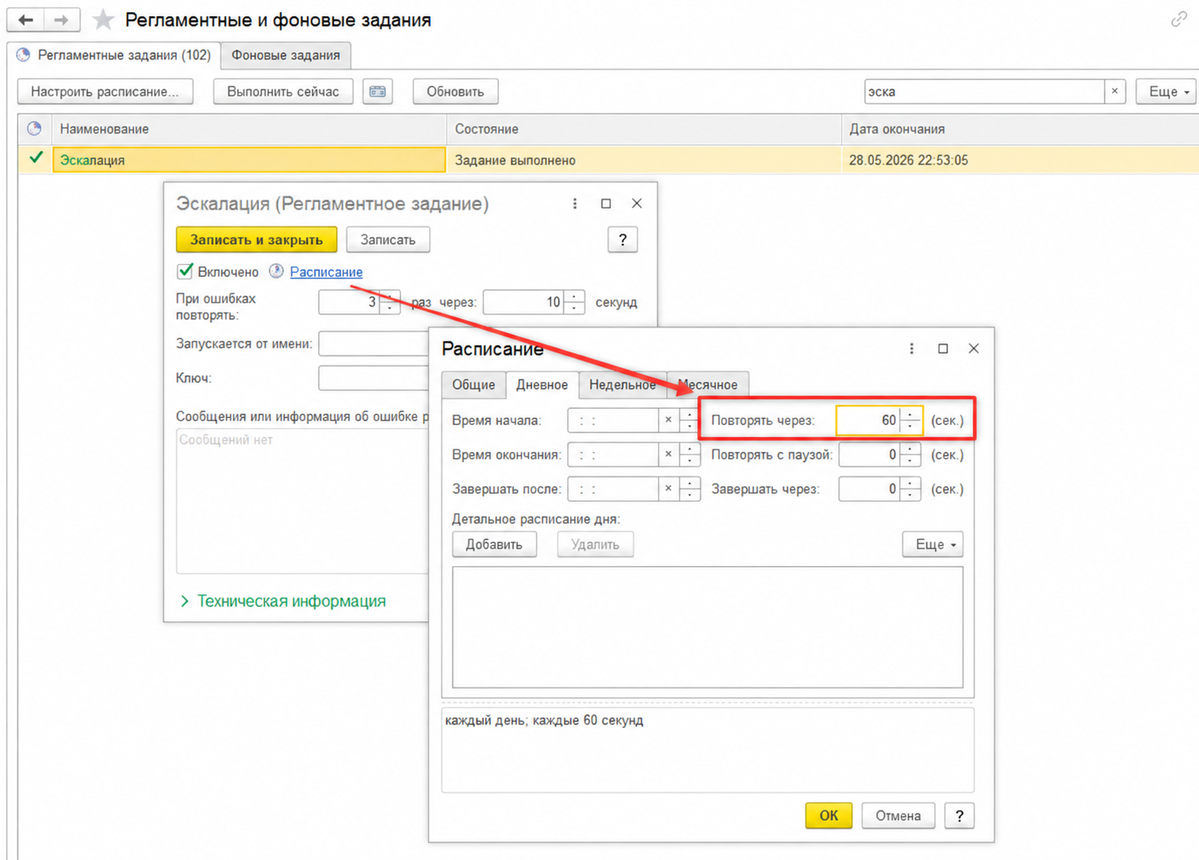The image size is (1199, 860).
Task: Open the 'Расписание' link
Action: (326, 272)
